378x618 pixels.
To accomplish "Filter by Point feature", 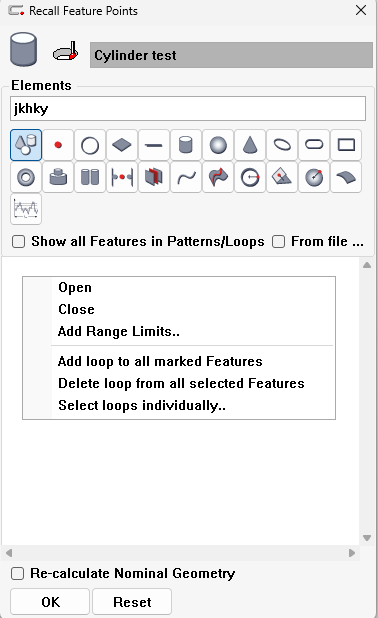I will pos(58,145).
